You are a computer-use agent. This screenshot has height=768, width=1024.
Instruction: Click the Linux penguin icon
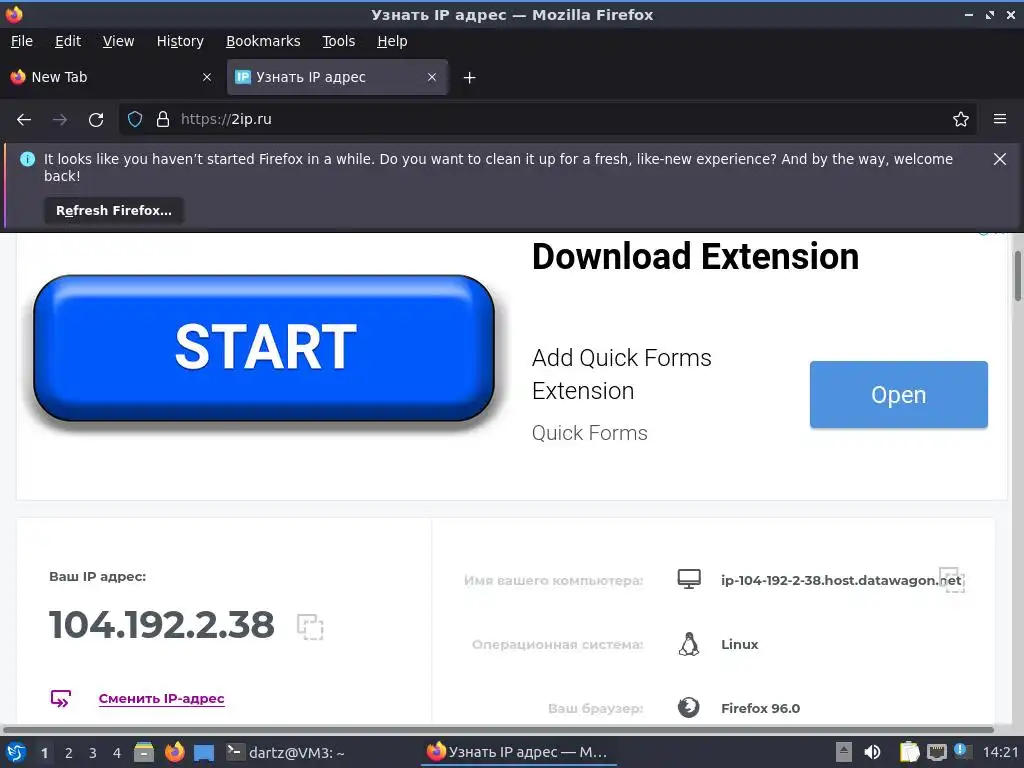pyautogui.click(x=688, y=644)
